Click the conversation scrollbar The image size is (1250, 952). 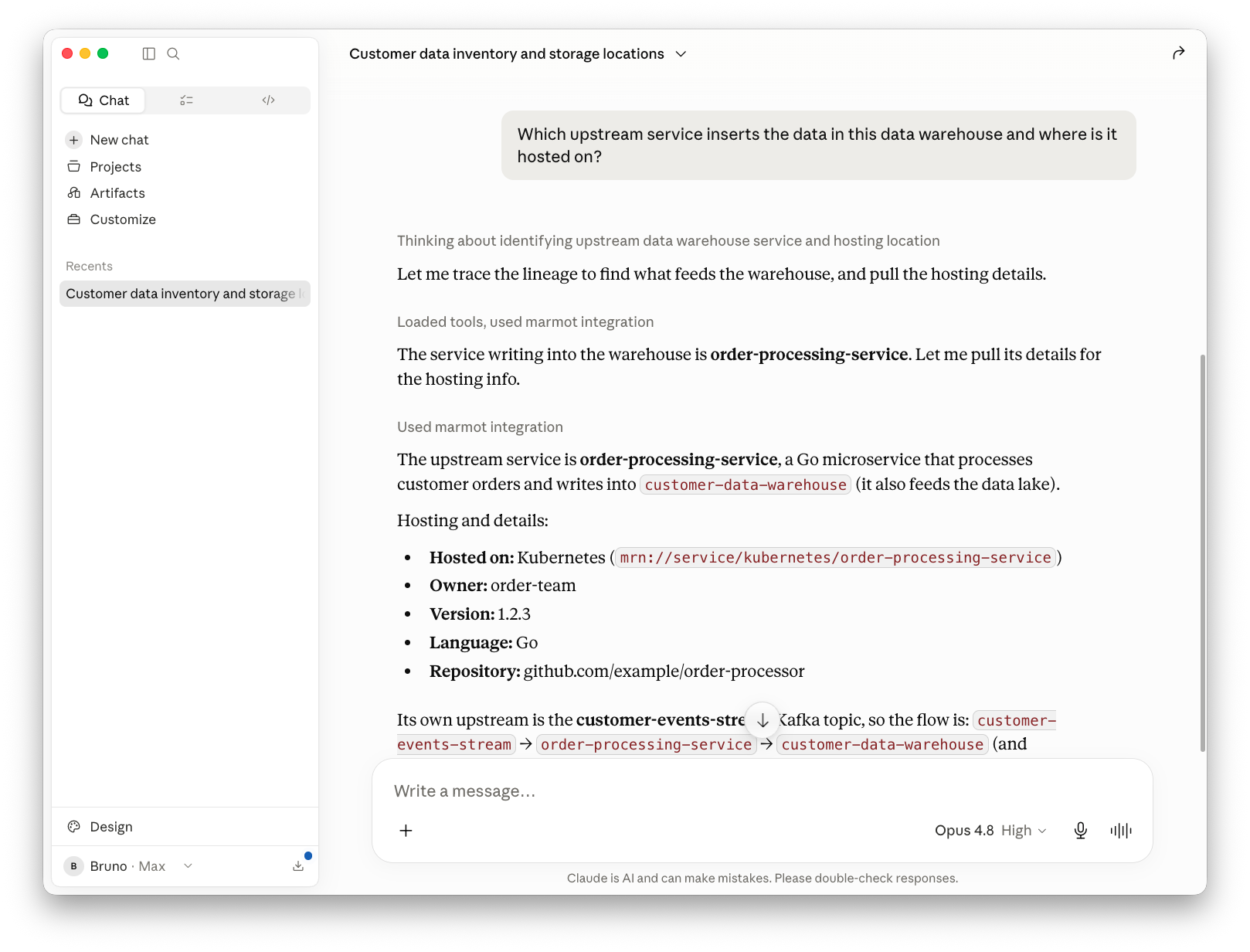(1202, 552)
